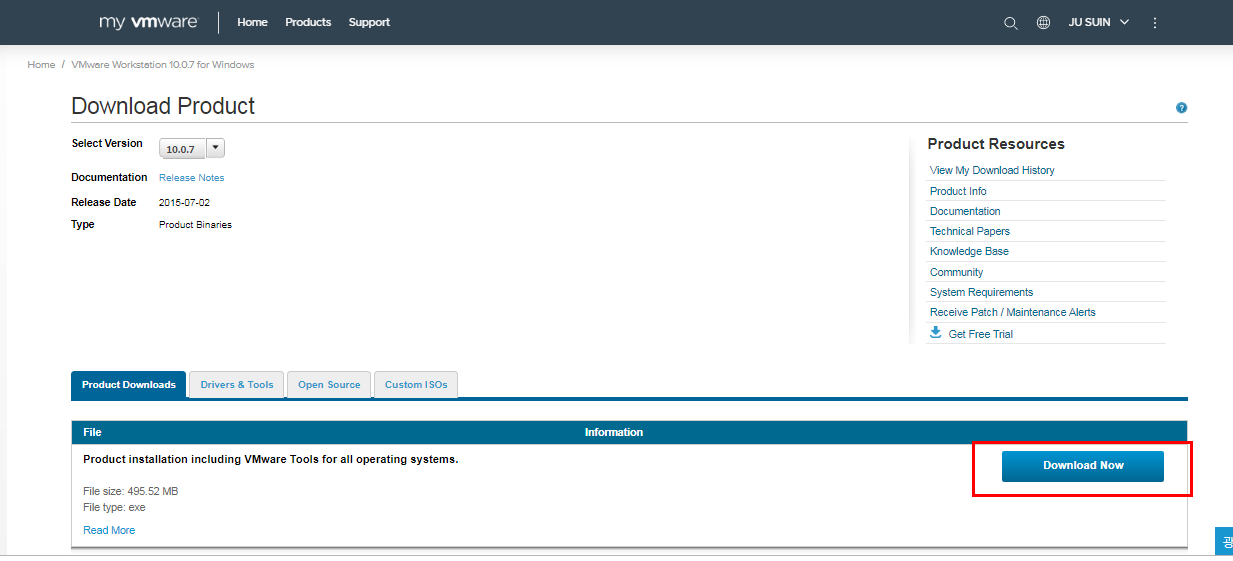Switch to the Drivers & Tools tab
This screenshot has height=561, width=1233.
click(237, 385)
